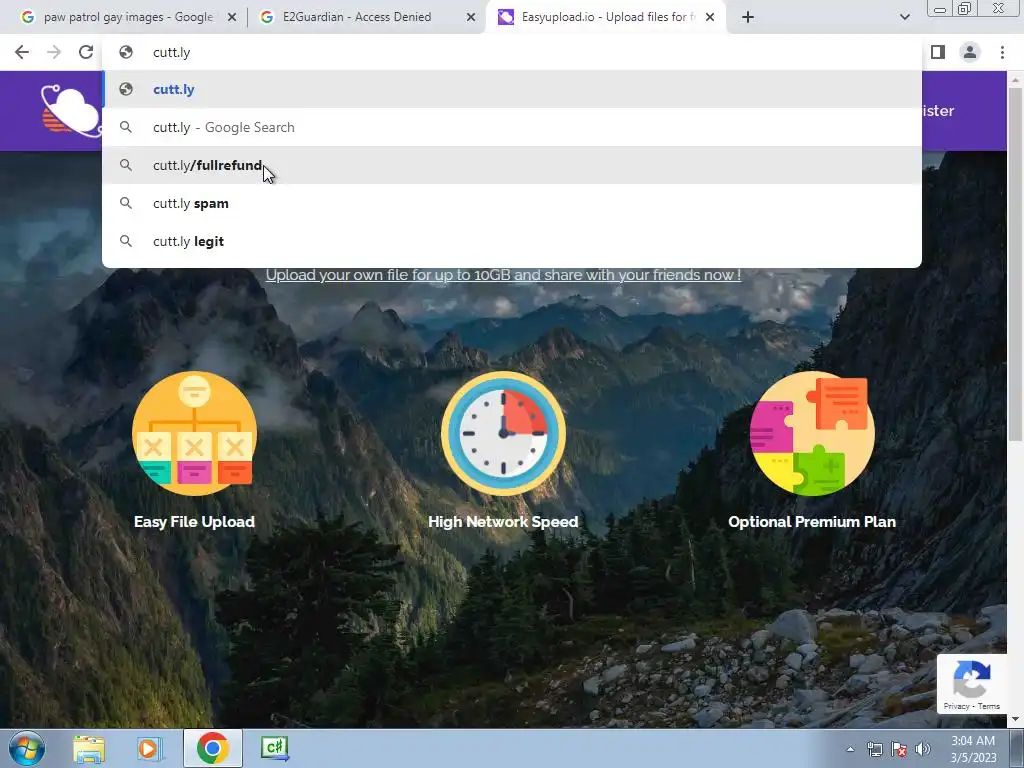Click the Easyupload cloud logo

[x=71, y=111]
